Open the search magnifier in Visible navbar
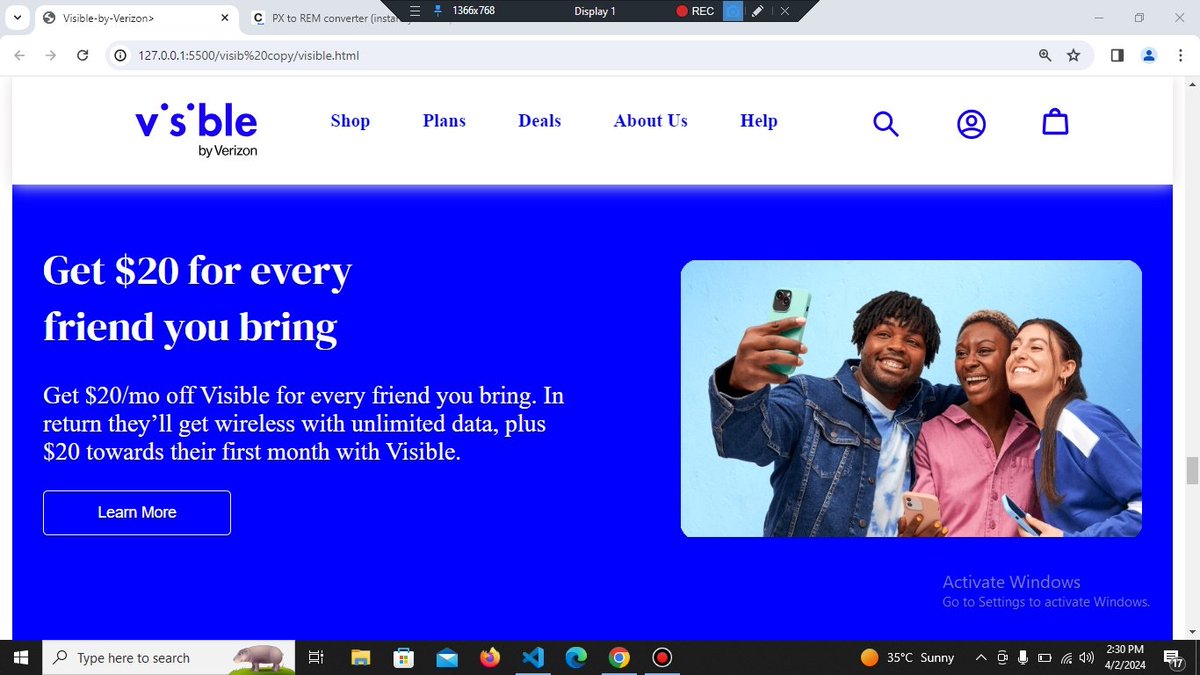1200x675 pixels. 886,123
